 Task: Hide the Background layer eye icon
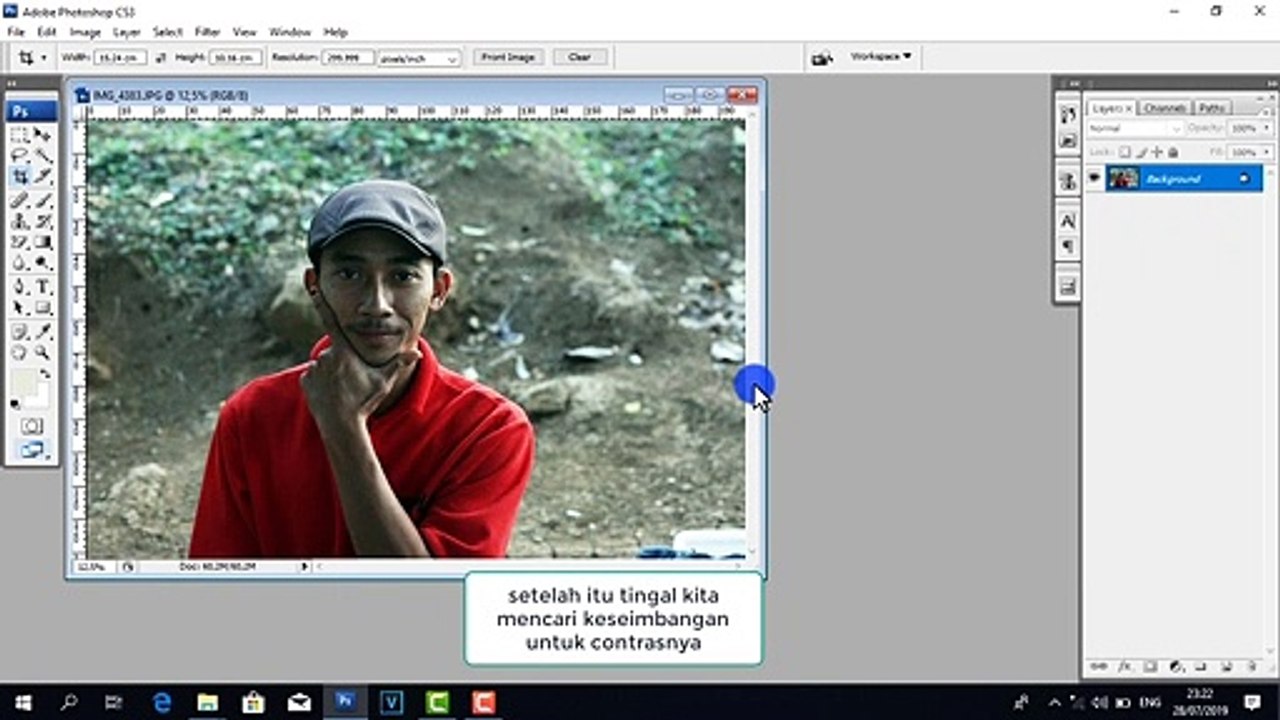click(x=1094, y=178)
